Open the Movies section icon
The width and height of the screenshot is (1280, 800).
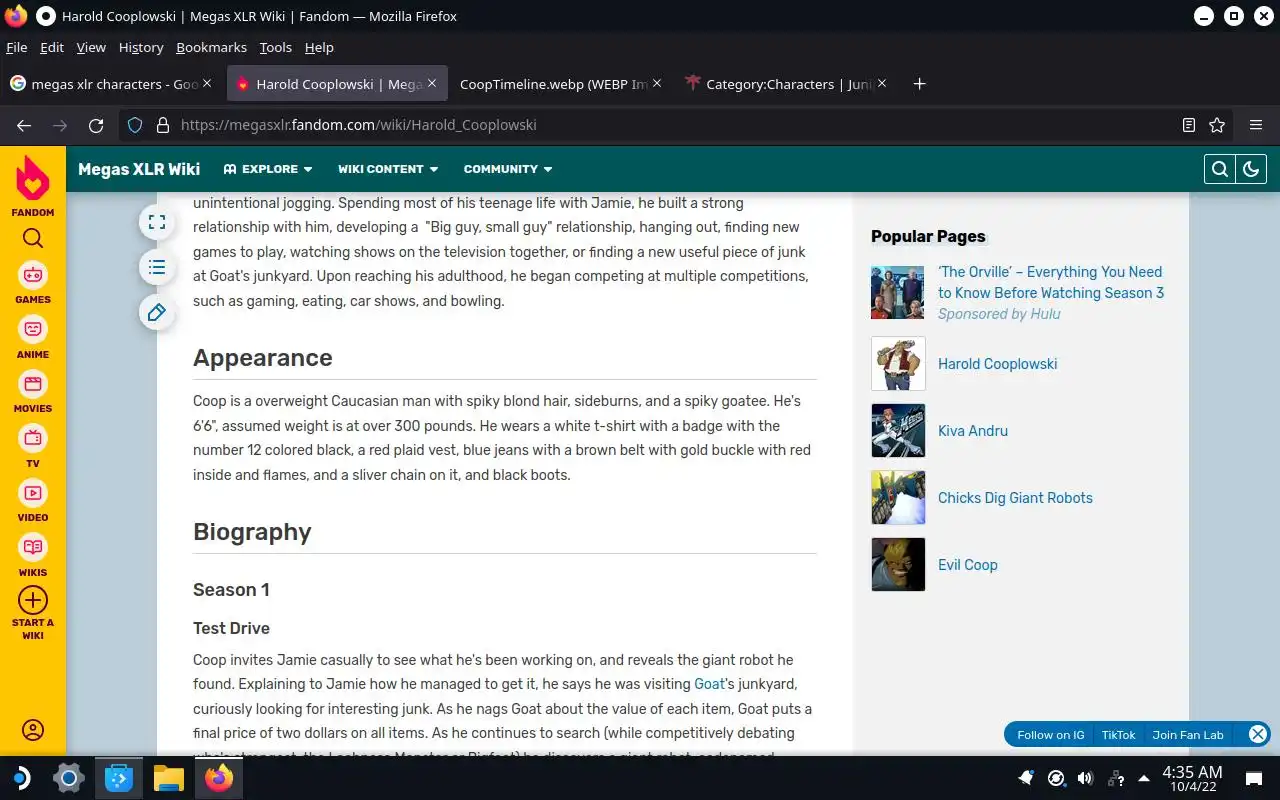pyautogui.click(x=33, y=384)
